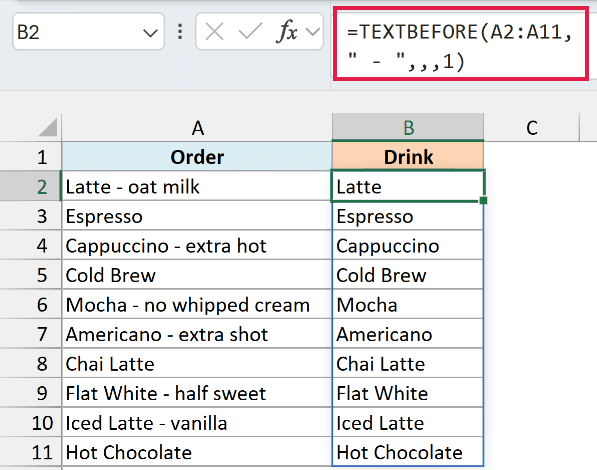Image resolution: width=597 pixels, height=470 pixels.
Task: Click the Name Box showing B2
Action: click(x=88, y=32)
